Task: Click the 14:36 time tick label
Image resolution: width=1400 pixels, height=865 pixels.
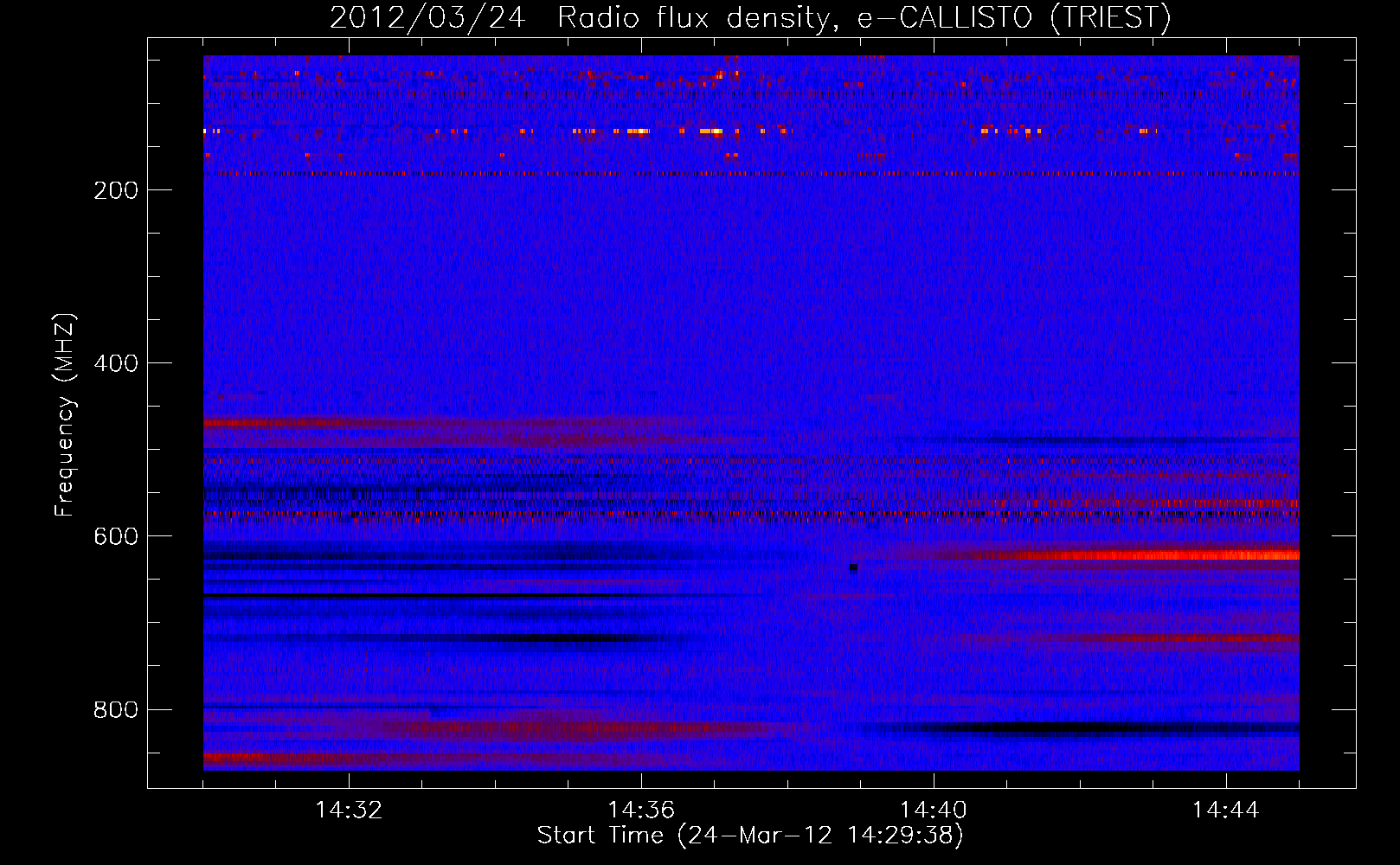Action: (641, 810)
